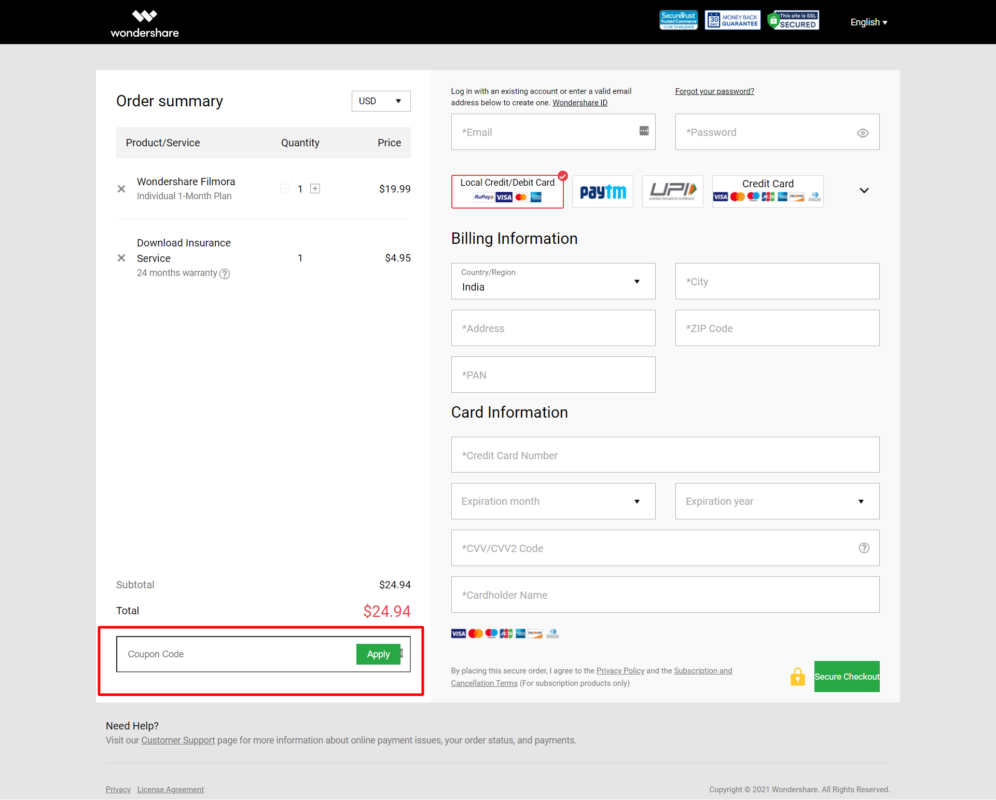Click the footer Privacy link
The height and width of the screenshot is (800, 996).
pyautogui.click(x=118, y=790)
